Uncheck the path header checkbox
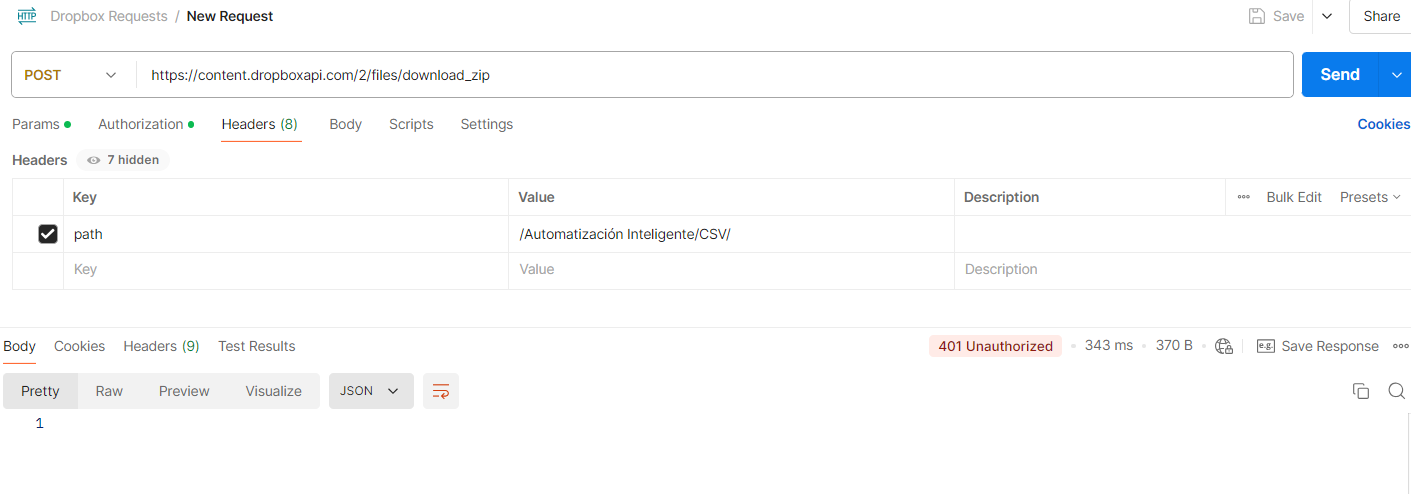 [47, 234]
